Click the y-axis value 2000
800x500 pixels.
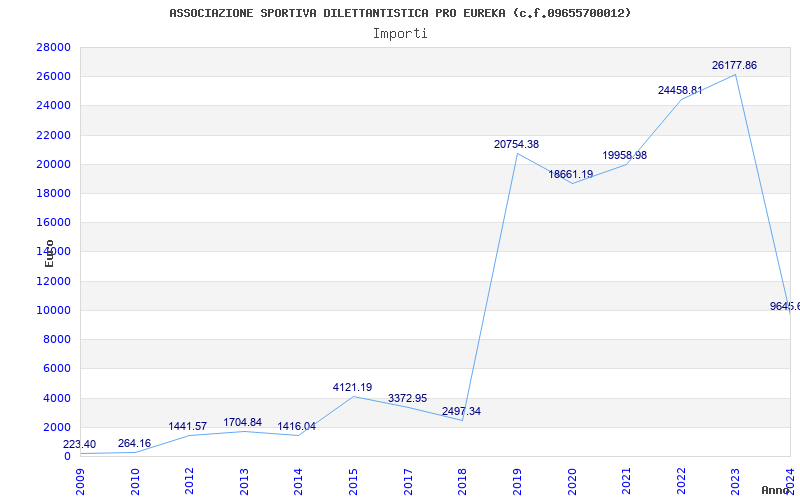[x=56, y=427]
